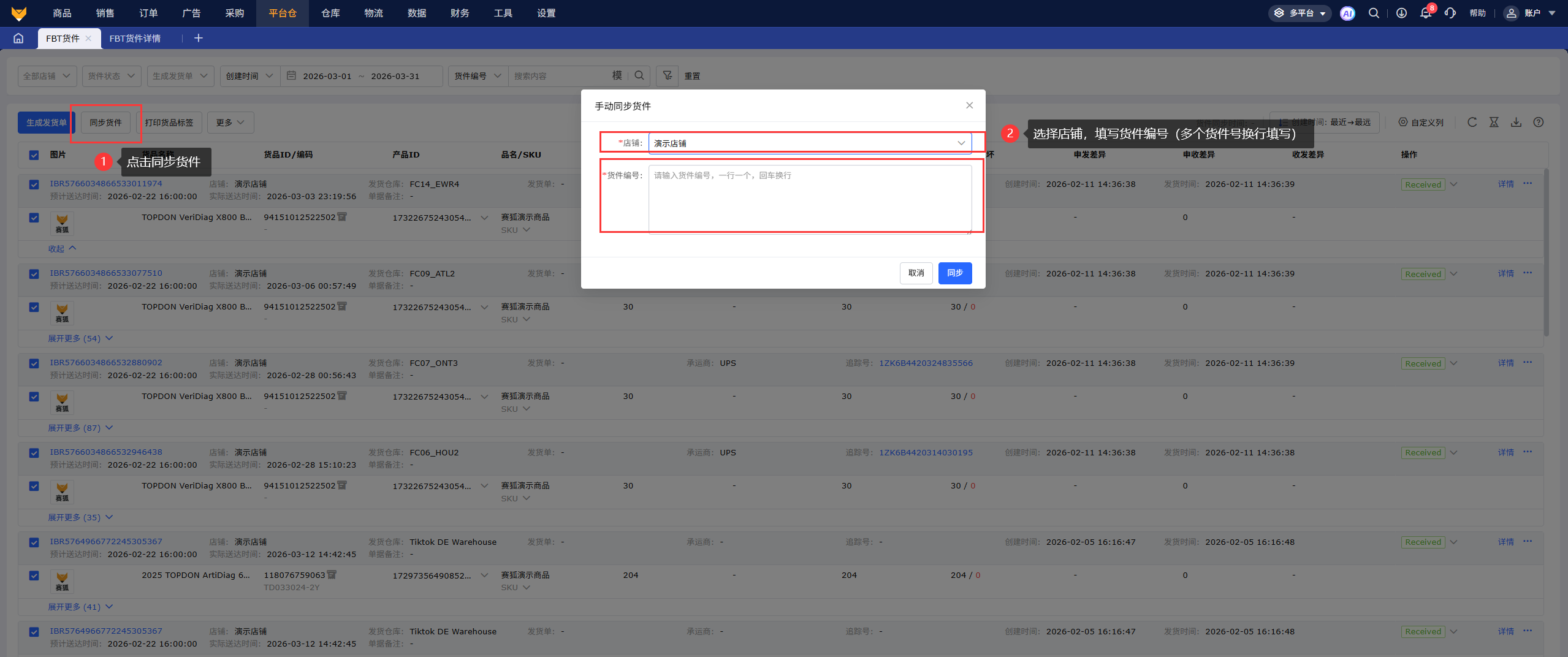Image resolution: width=1568 pixels, height=657 pixels.
Task: Open the 创建时间 date type dropdown
Action: tap(250, 76)
